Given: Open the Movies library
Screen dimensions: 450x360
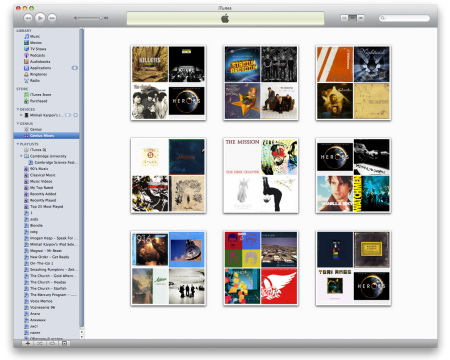Looking at the screenshot, I should pyautogui.click(x=47, y=43).
